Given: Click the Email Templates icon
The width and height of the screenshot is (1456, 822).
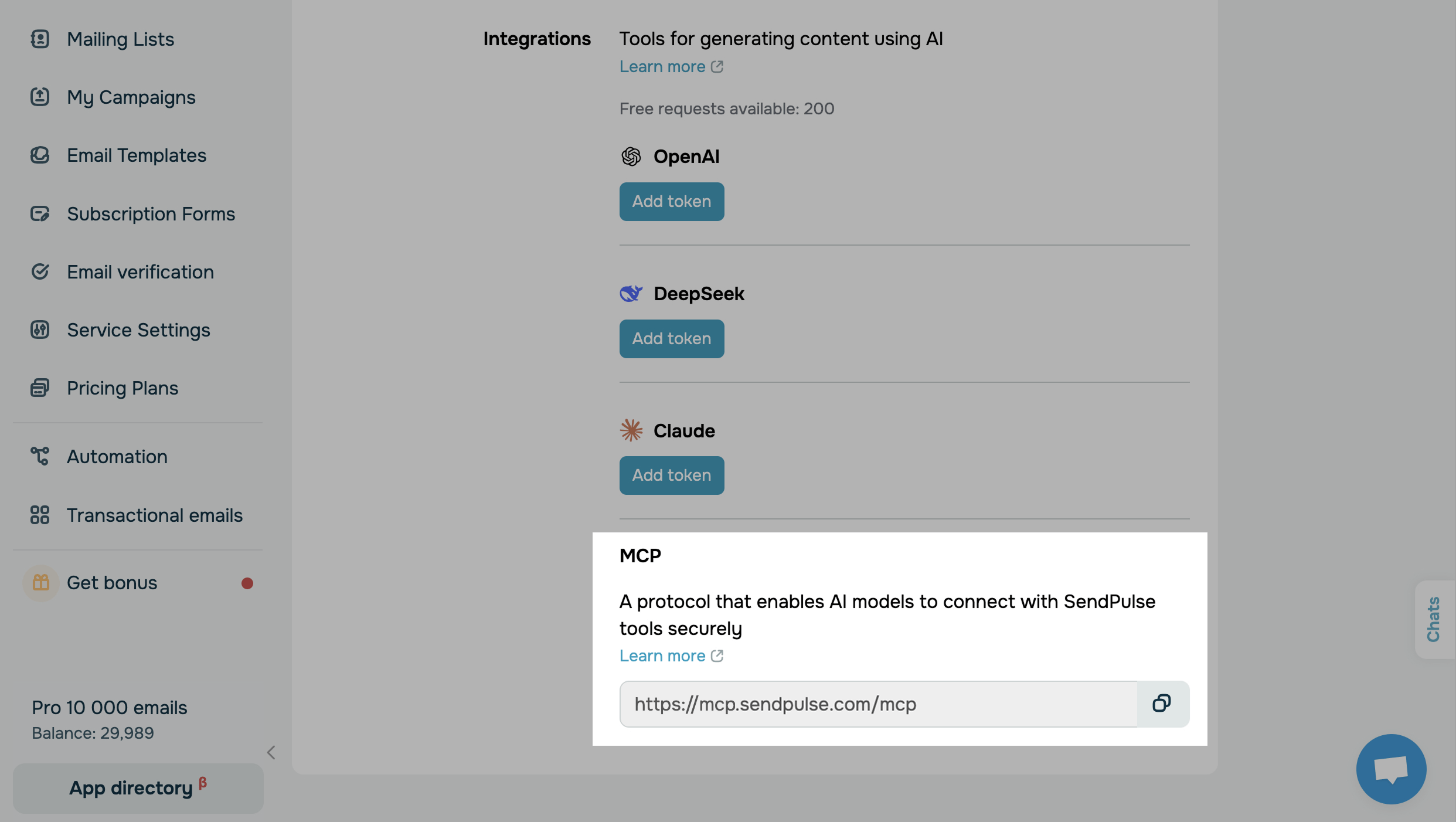Looking at the screenshot, I should coord(40,155).
